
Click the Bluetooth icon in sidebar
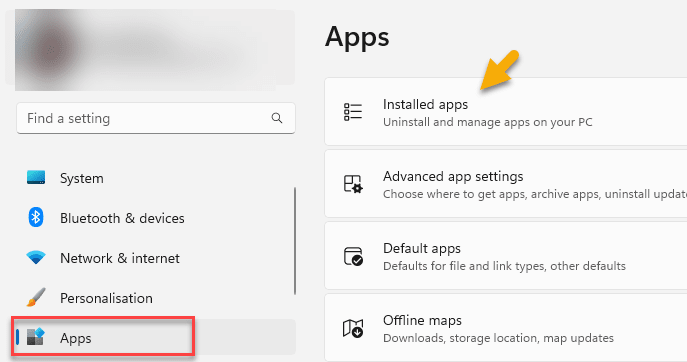point(36,217)
